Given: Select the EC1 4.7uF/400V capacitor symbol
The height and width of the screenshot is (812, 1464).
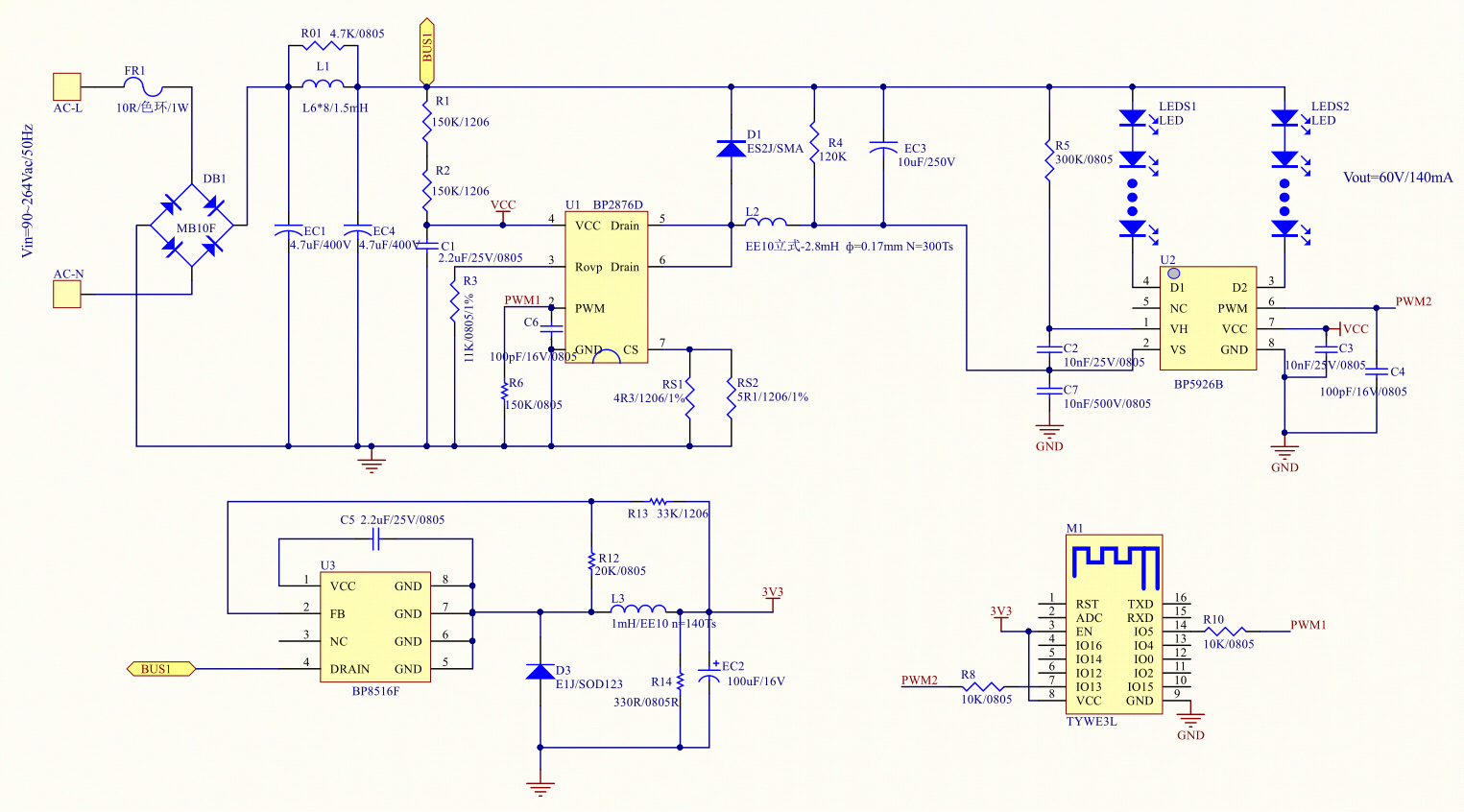Looking at the screenshot, I should tap(289, 230).
